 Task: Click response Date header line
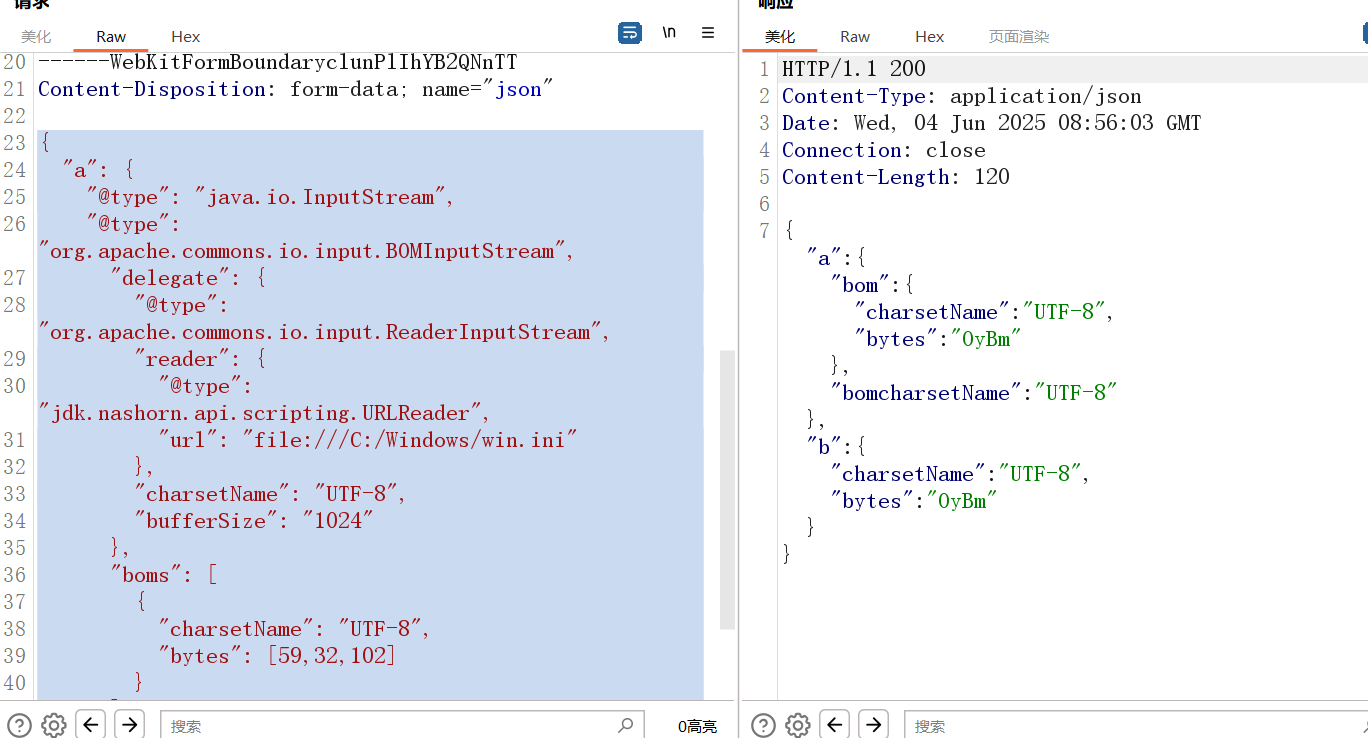pyautogui.click(x=992, y=123)
